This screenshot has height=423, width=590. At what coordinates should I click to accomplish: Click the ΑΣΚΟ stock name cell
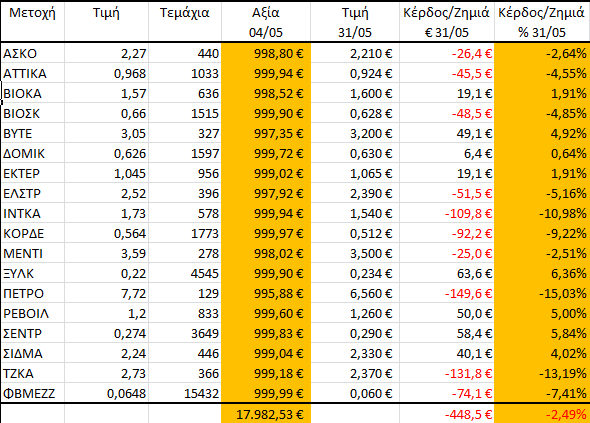[x=33, y=53]
